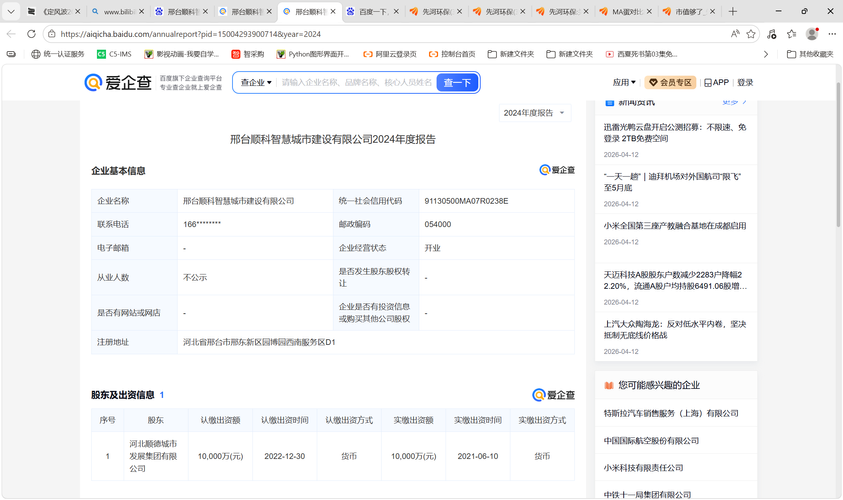Open 西夏死书第03集 bookmark

pos(641,54)
